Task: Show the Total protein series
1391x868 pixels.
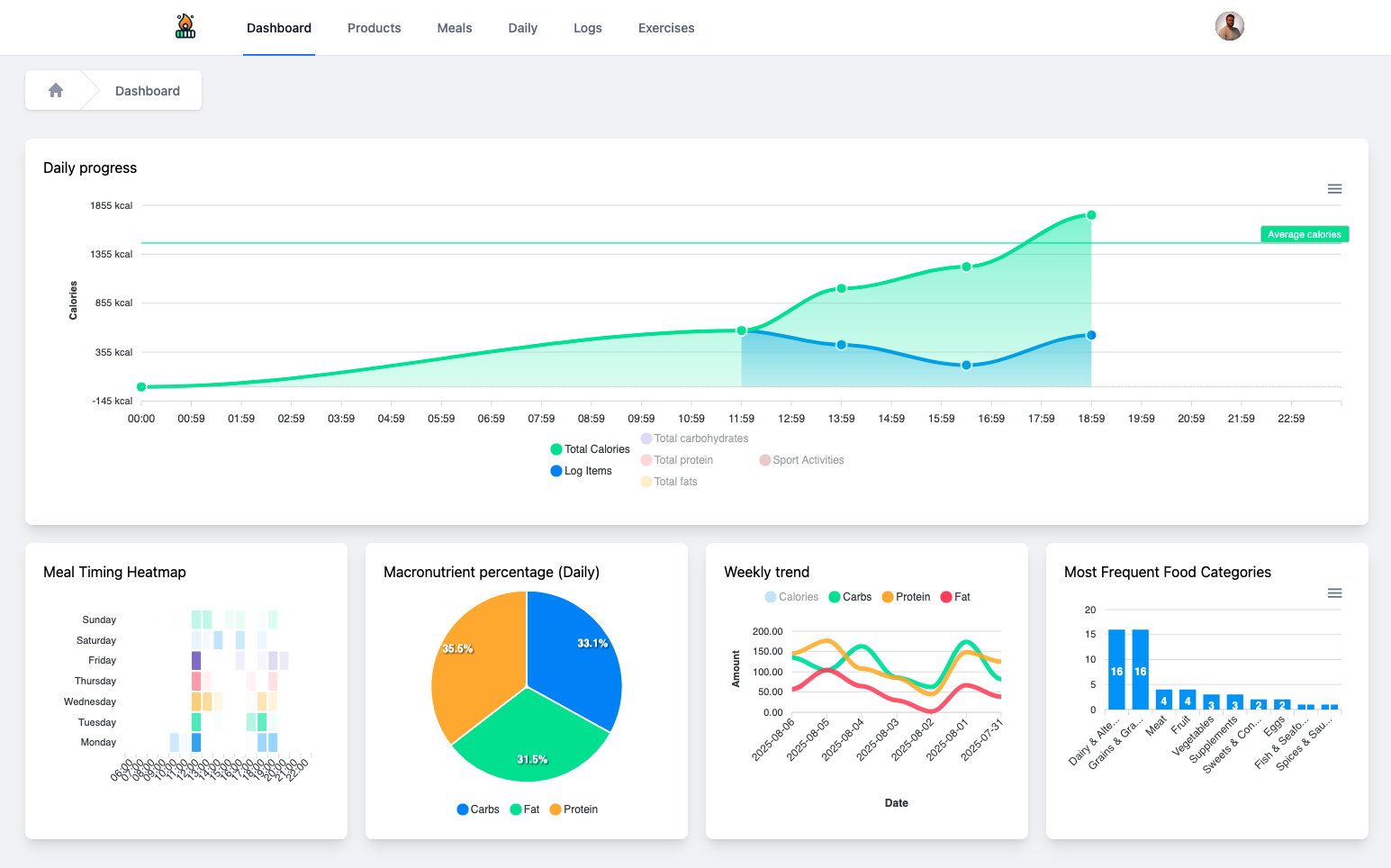Action: coord(676,460)
